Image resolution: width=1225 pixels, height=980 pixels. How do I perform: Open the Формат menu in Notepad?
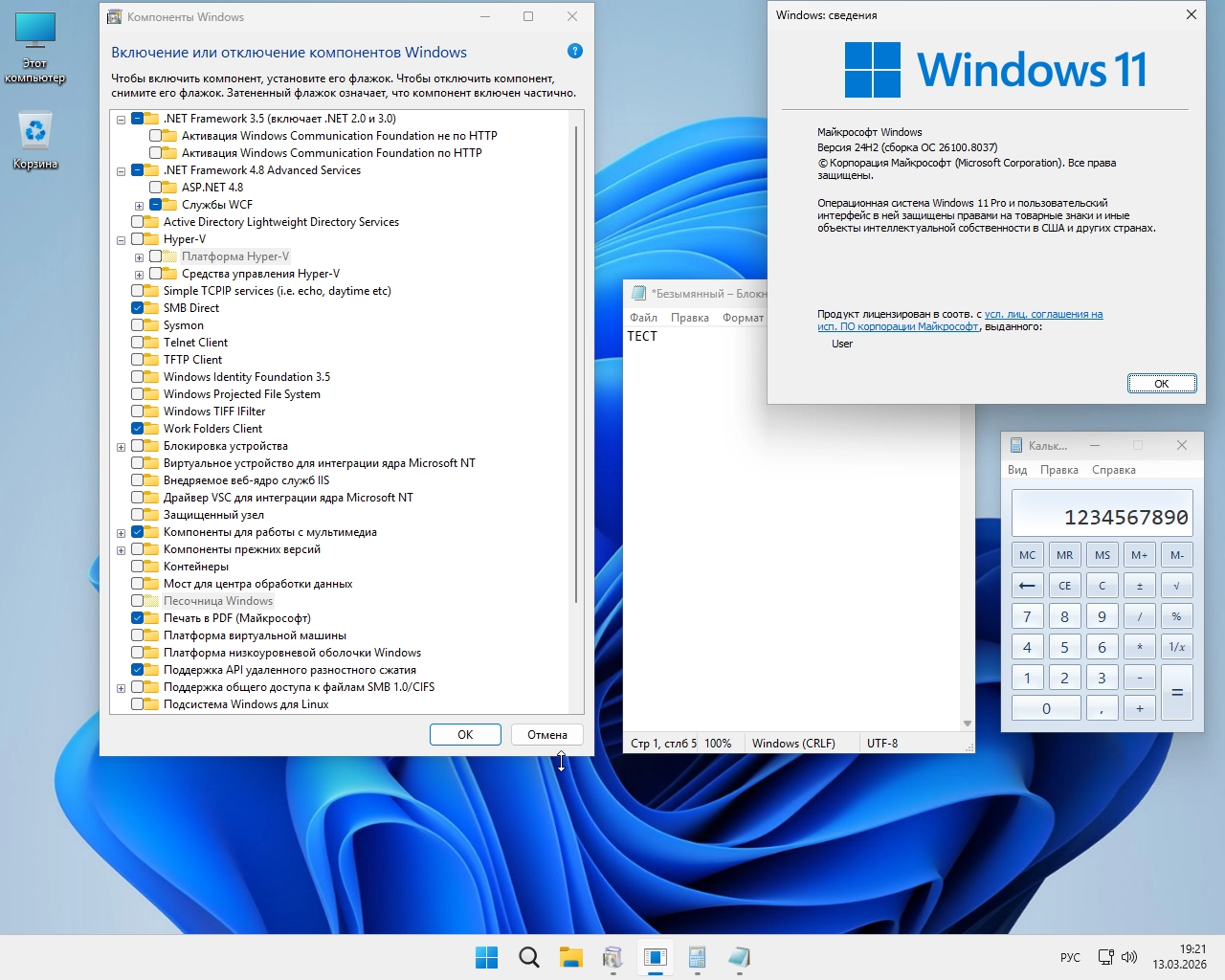point(743,318)
